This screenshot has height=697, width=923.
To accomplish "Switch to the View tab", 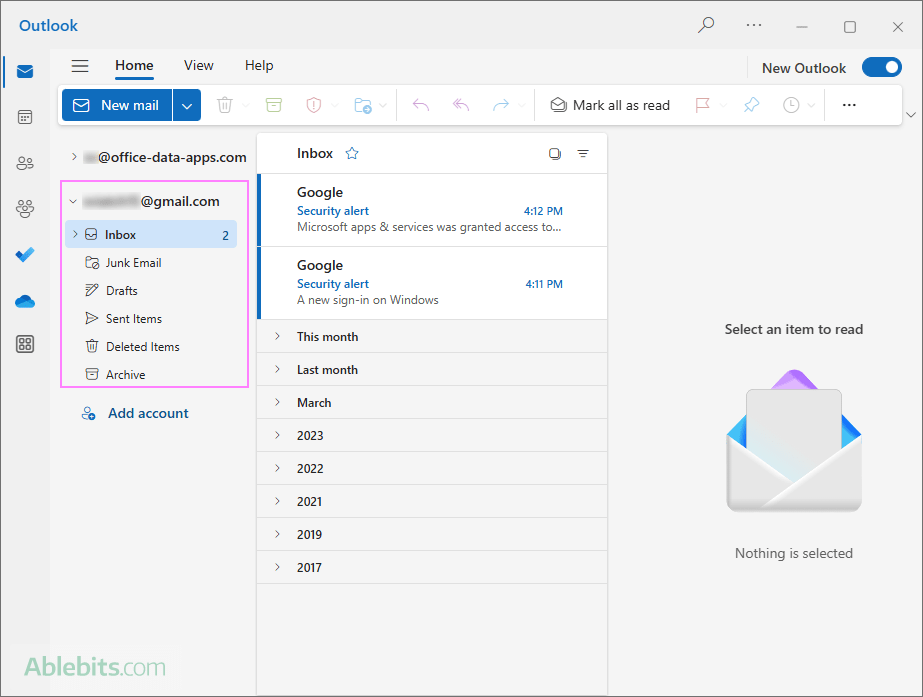I will [198, 66].
